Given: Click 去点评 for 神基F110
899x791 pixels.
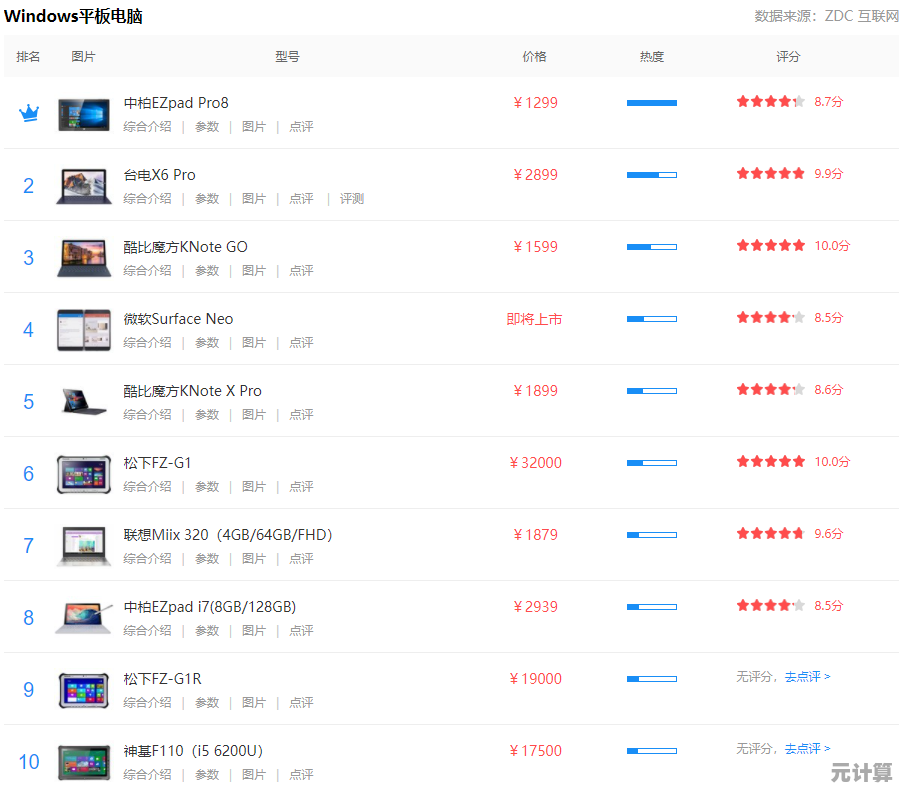Looking at the screenshot, I should tap(806, 749).
